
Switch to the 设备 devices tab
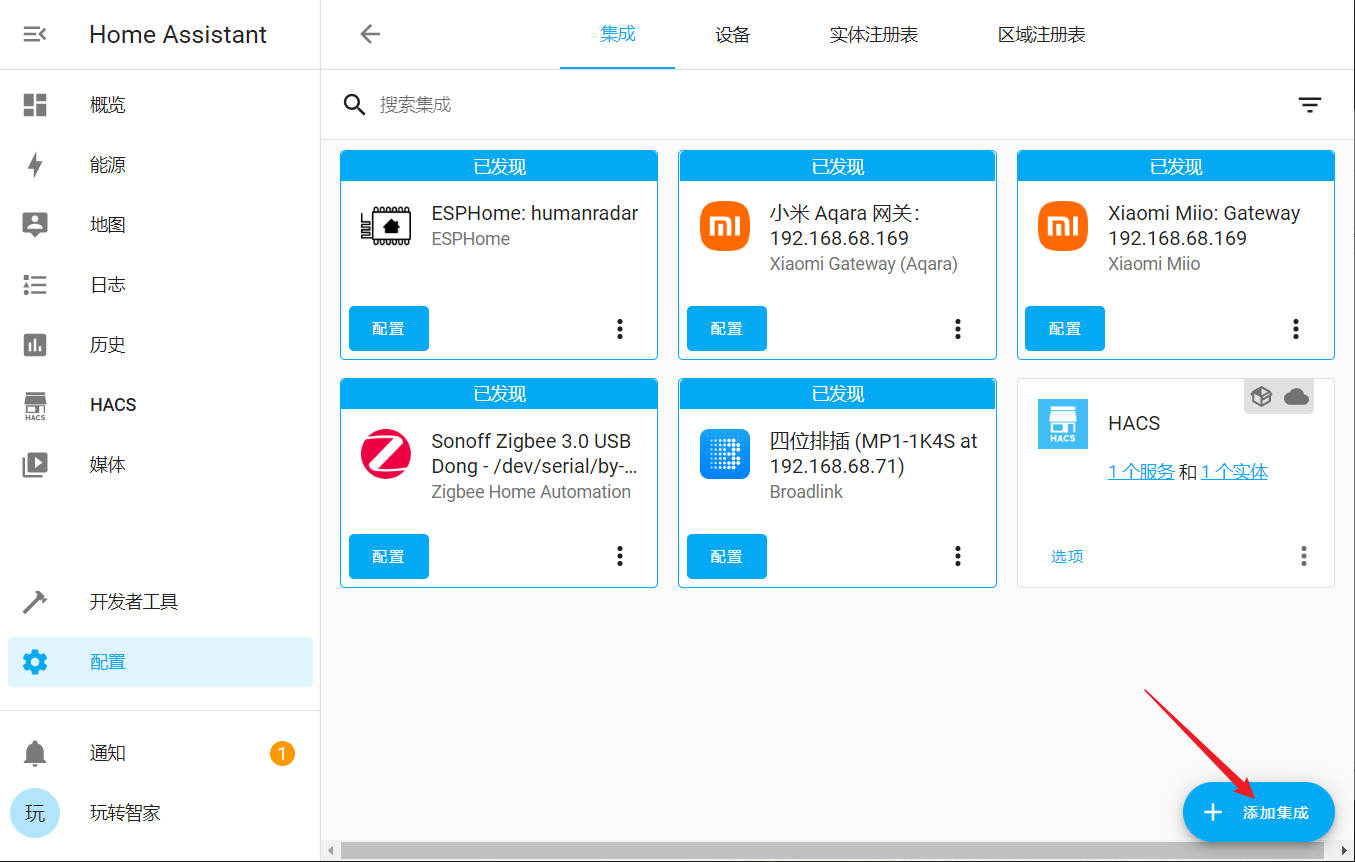733,34
